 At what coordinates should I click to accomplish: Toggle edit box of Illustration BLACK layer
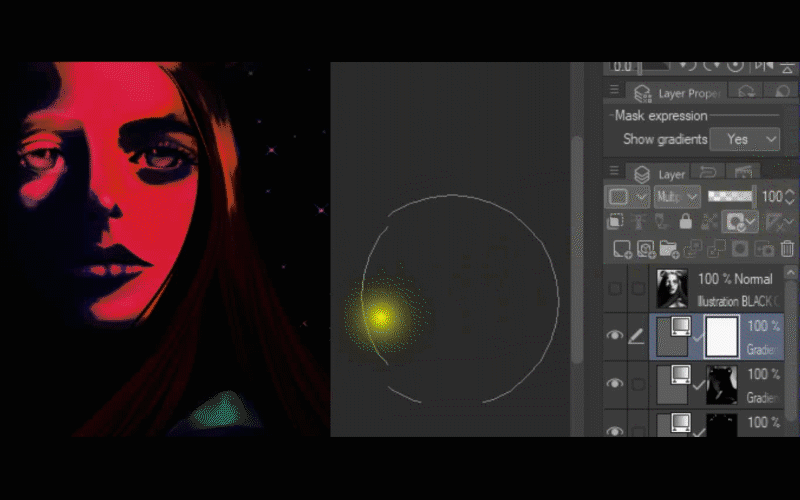pos(638,288)
